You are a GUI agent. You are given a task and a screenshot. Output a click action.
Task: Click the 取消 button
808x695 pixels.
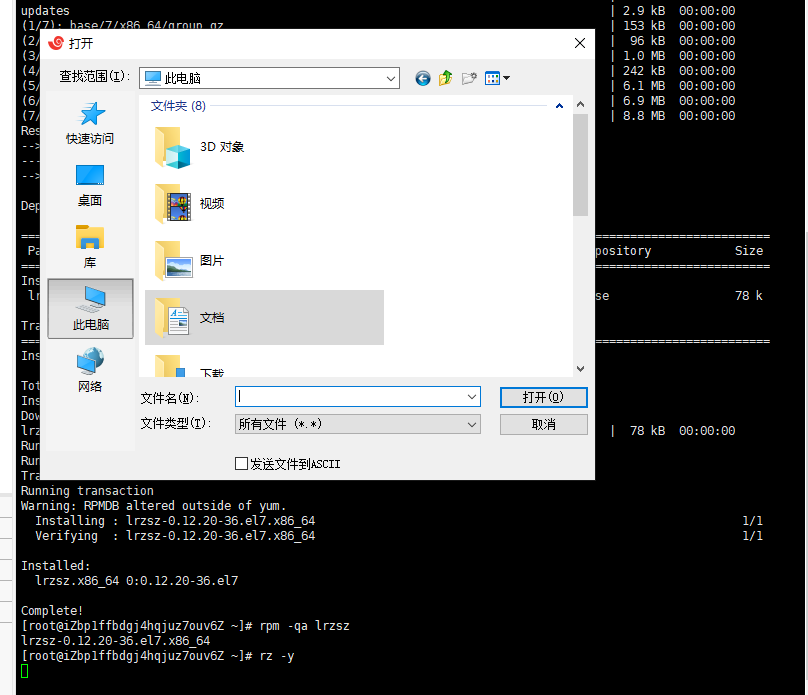click(543, 423)
